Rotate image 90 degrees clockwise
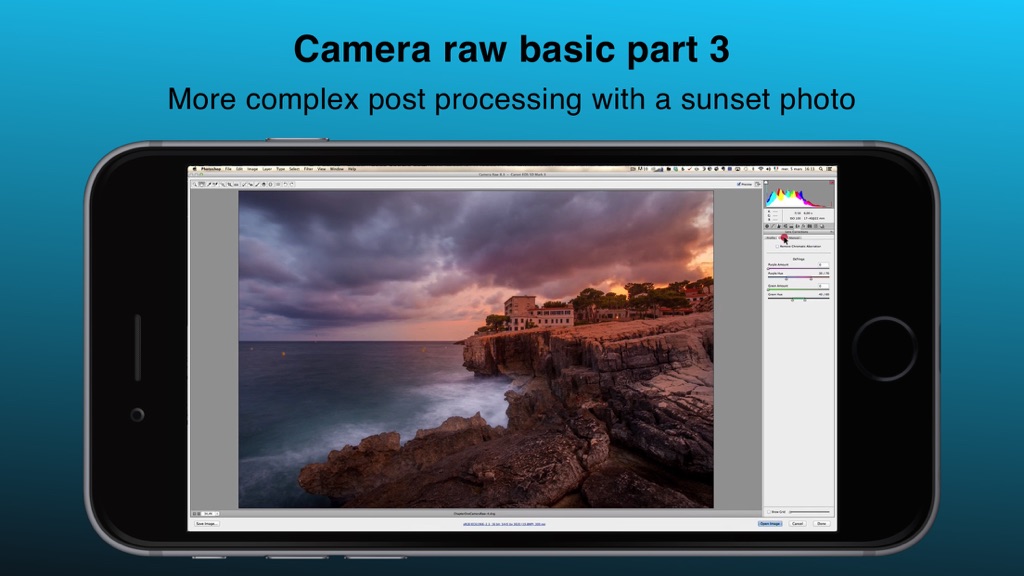 292,184
